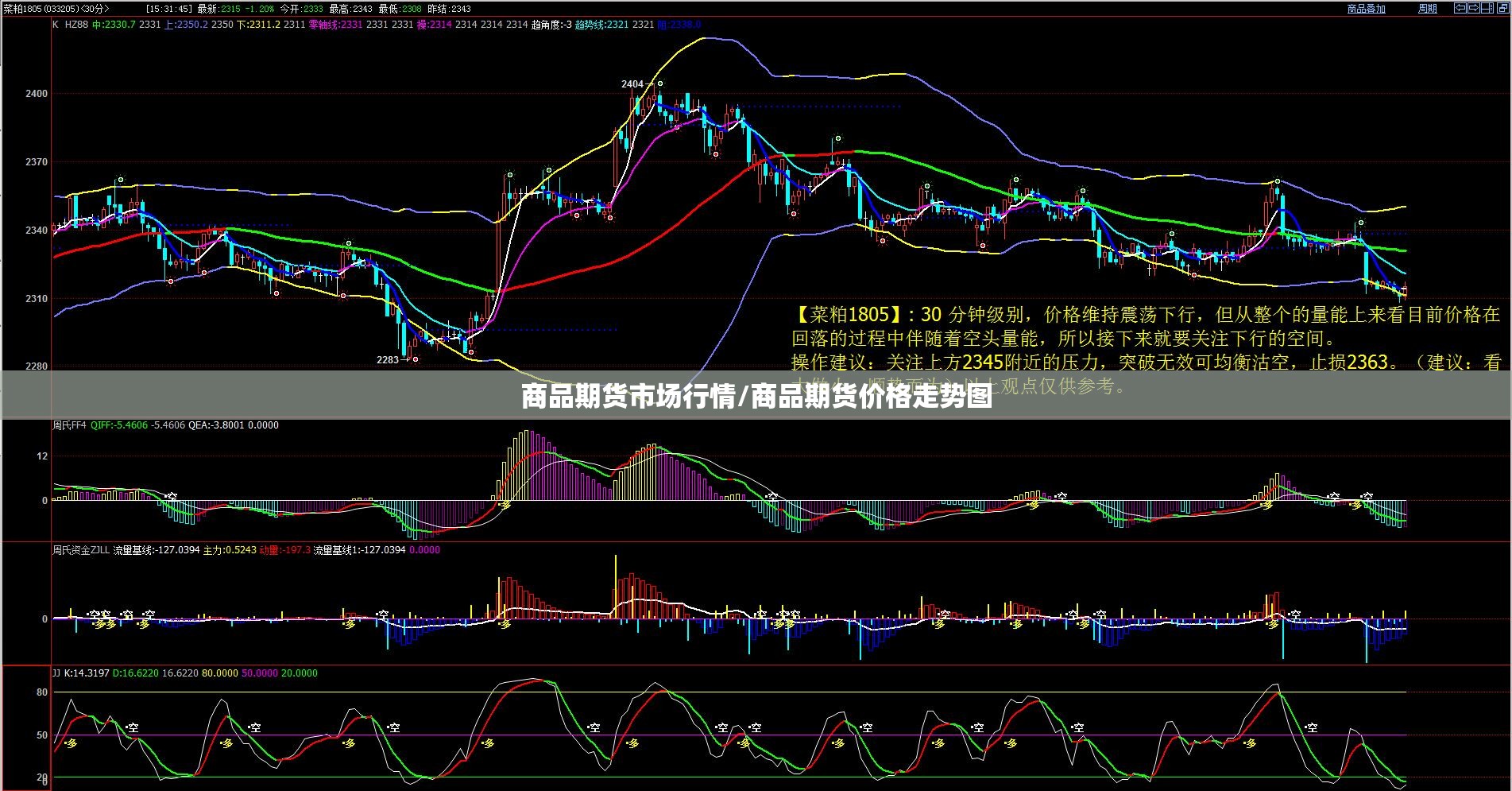Click the 上:2350.2 upper band value
This screenshot has height=791, width=1512.
[x=187, y=25]
